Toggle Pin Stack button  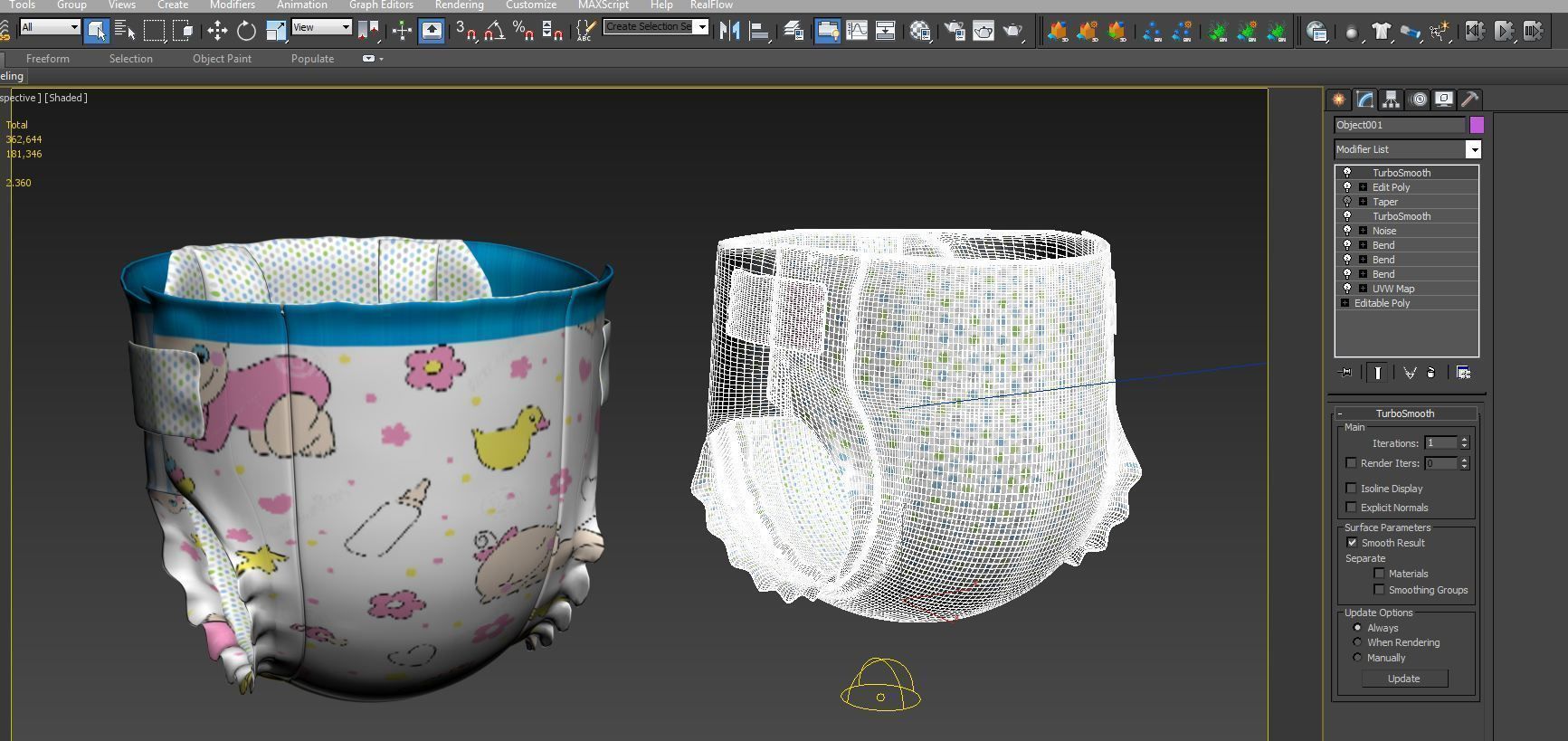pos(1345,373)
